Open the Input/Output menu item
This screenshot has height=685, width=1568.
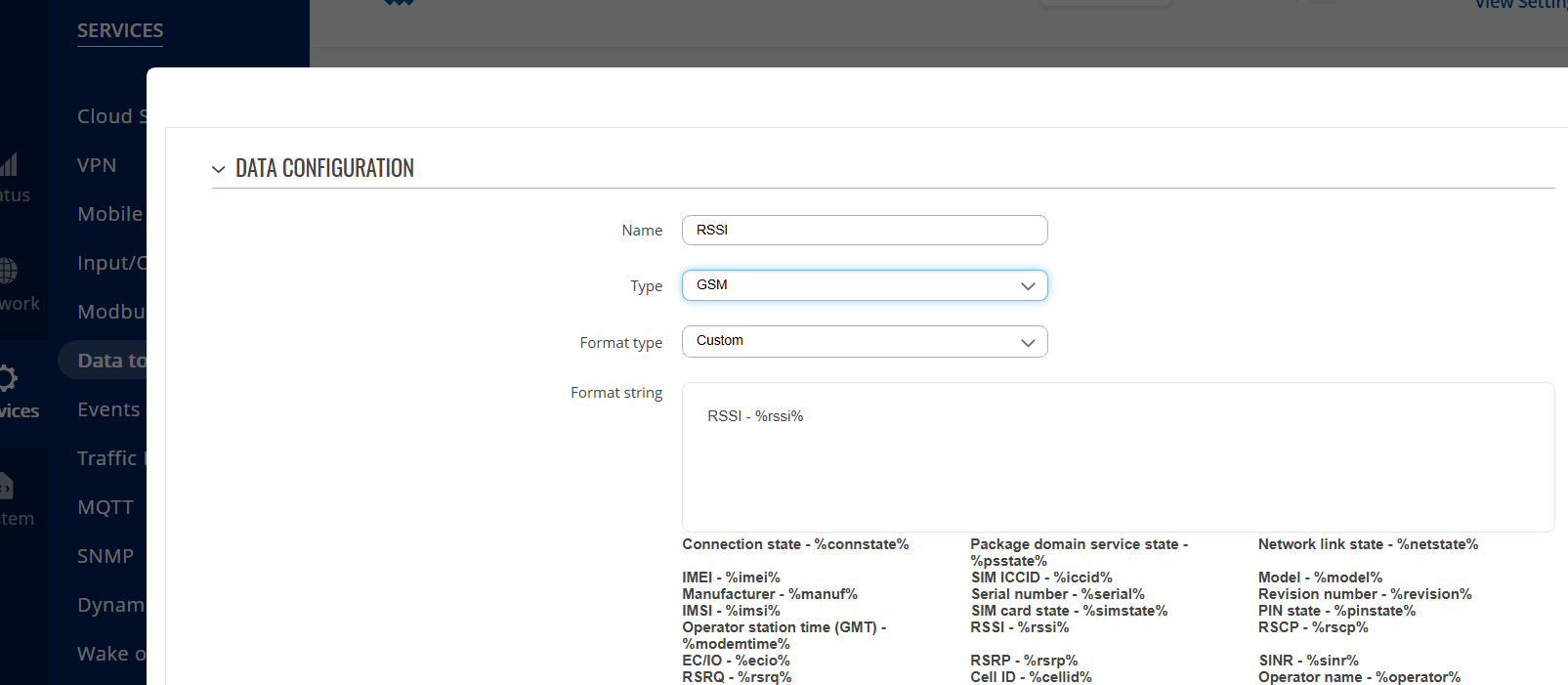(x=111, y=263)
